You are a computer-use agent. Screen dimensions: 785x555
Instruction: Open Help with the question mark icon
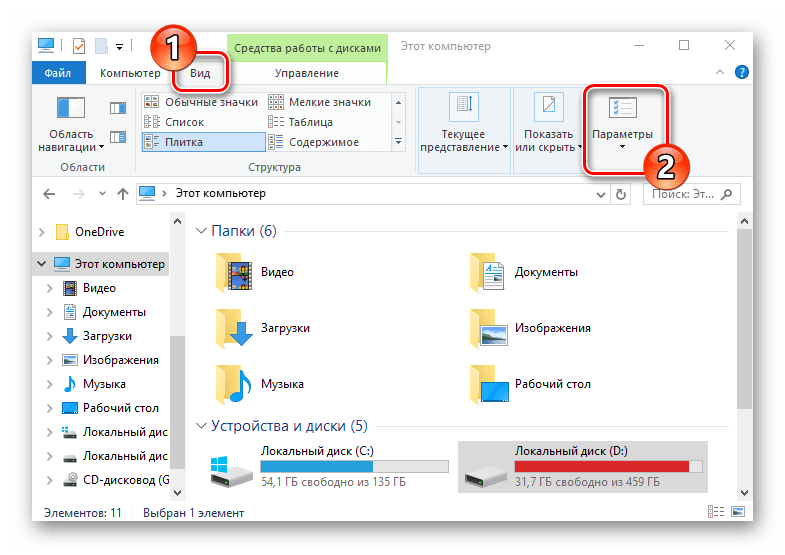click(x=741, y=72)
